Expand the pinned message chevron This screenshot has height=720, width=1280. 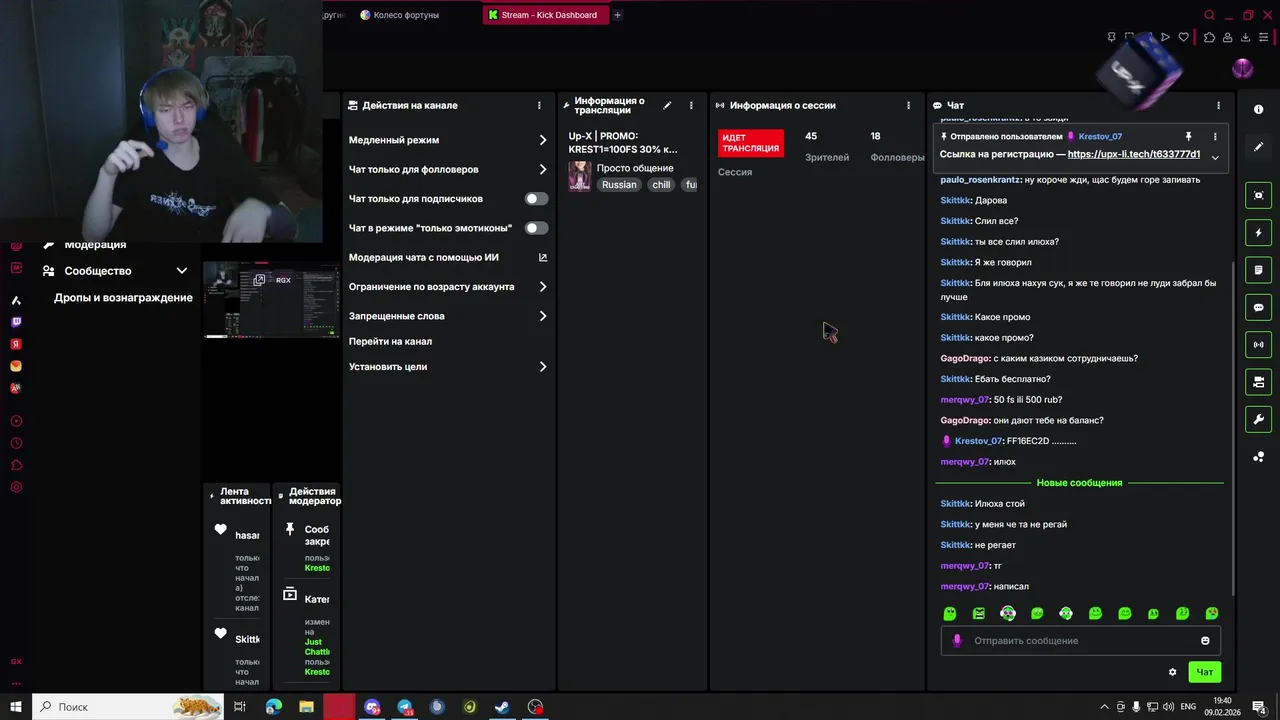coord(1215,157)
